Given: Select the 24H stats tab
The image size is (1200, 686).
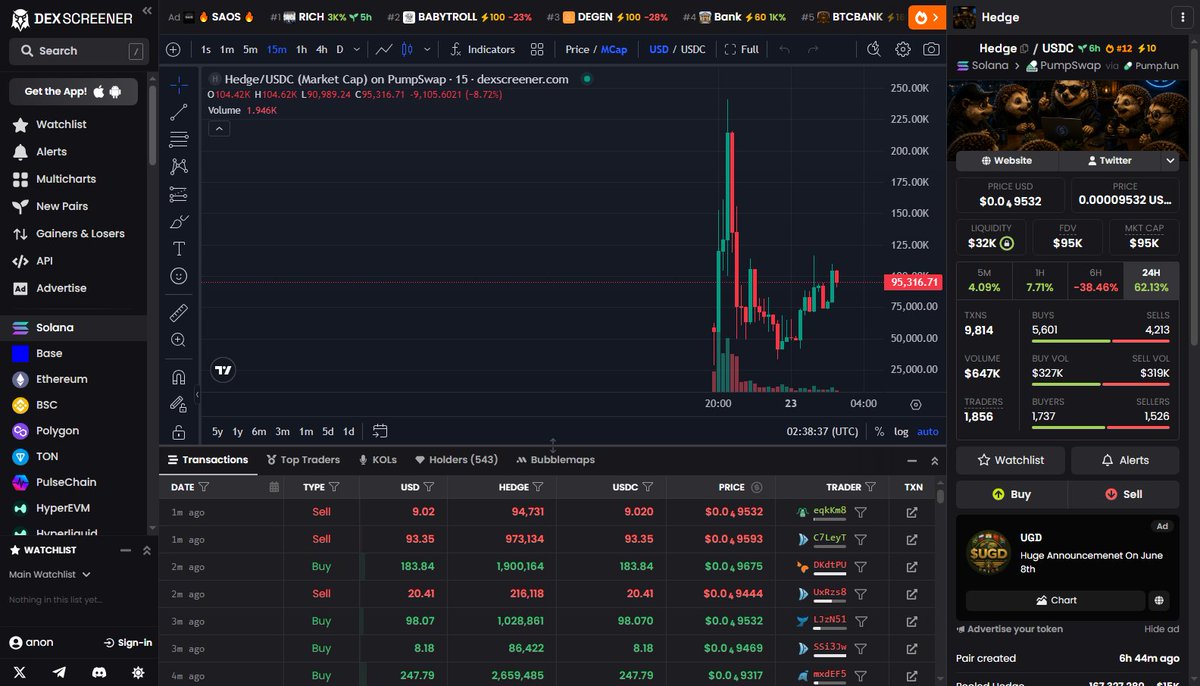Looking at the screenshot, I should [1151, 280].
